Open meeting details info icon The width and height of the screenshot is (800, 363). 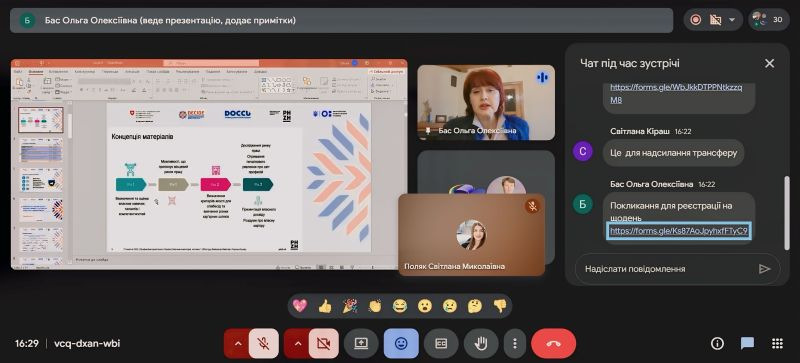click(x=717, y=344)
